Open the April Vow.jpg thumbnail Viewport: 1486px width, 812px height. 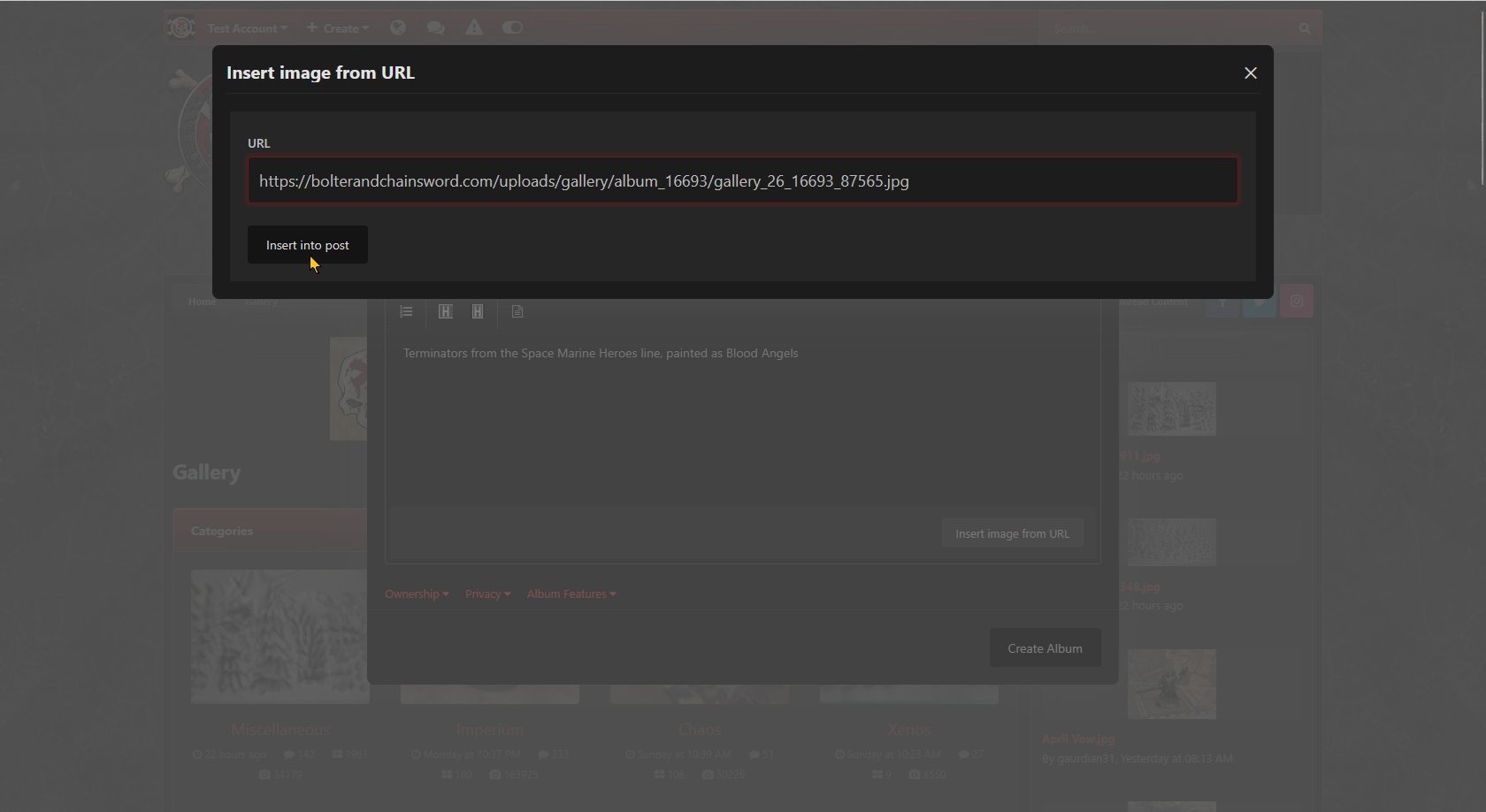pyautogui.click(x=1171, y=684)
